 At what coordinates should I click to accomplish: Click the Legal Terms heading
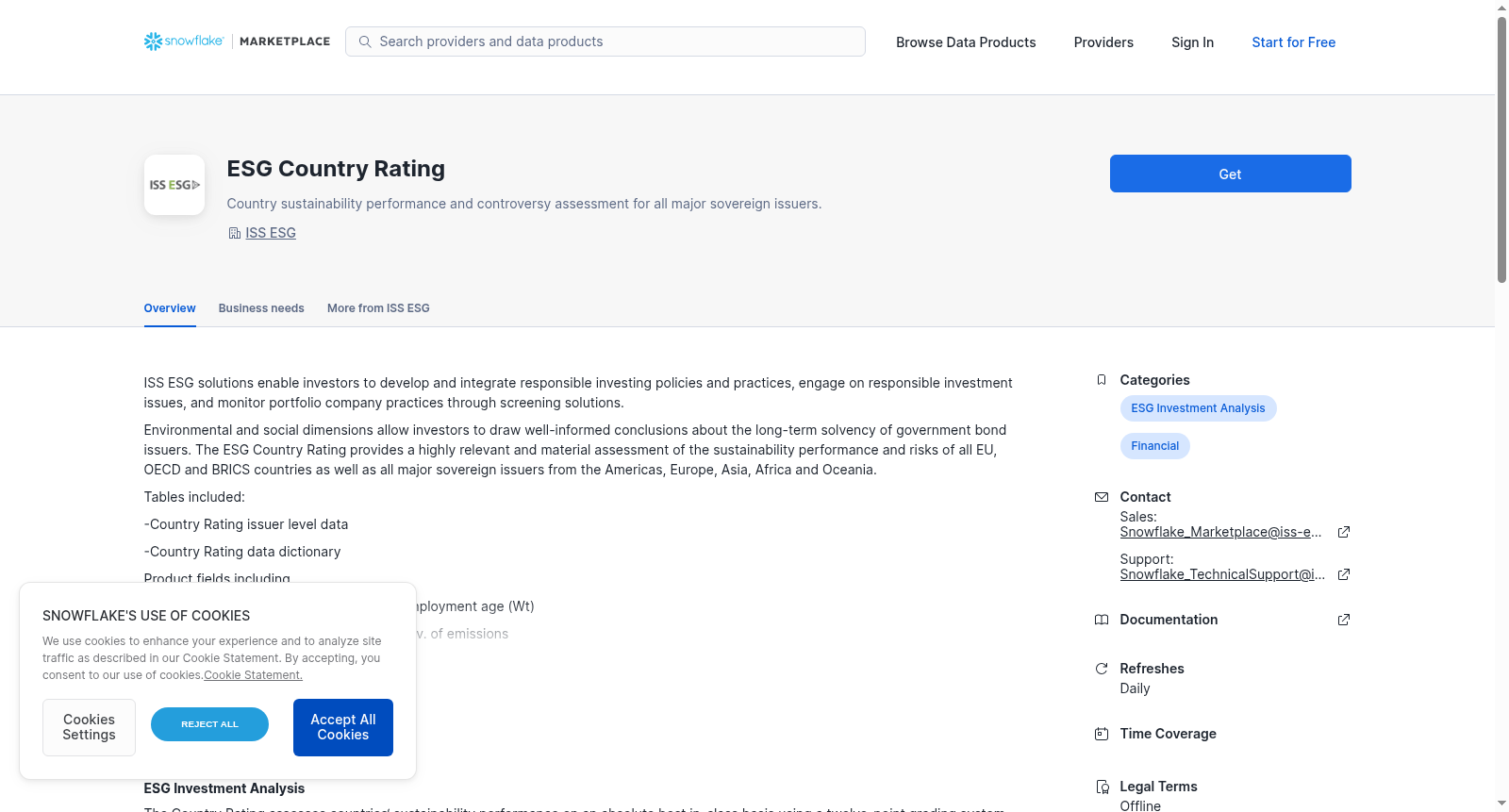pos(1158,787)
